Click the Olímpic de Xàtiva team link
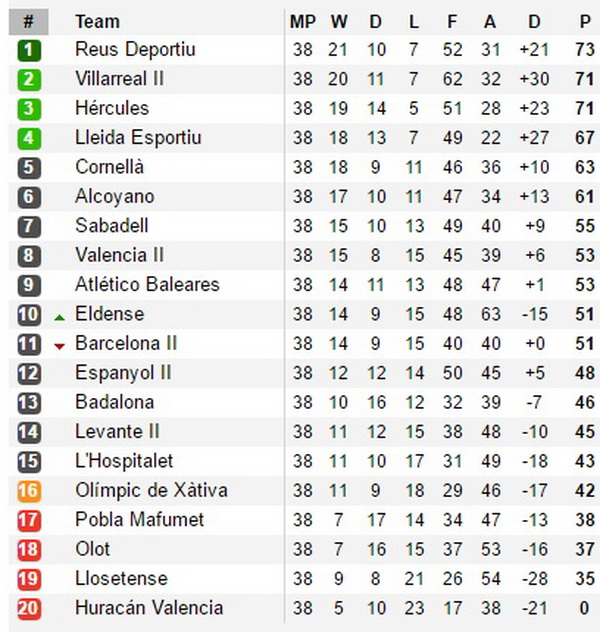 152,491
